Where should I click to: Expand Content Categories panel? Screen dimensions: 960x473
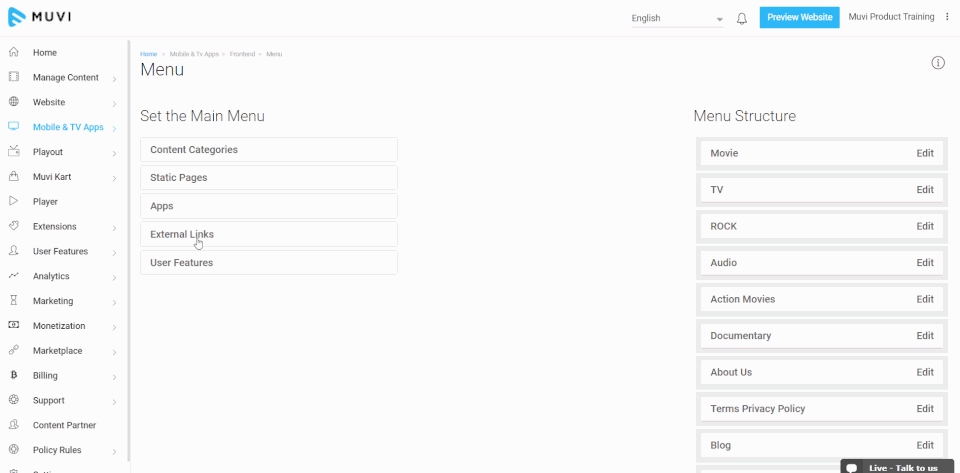pyautogui.click(x=269, y=149)
